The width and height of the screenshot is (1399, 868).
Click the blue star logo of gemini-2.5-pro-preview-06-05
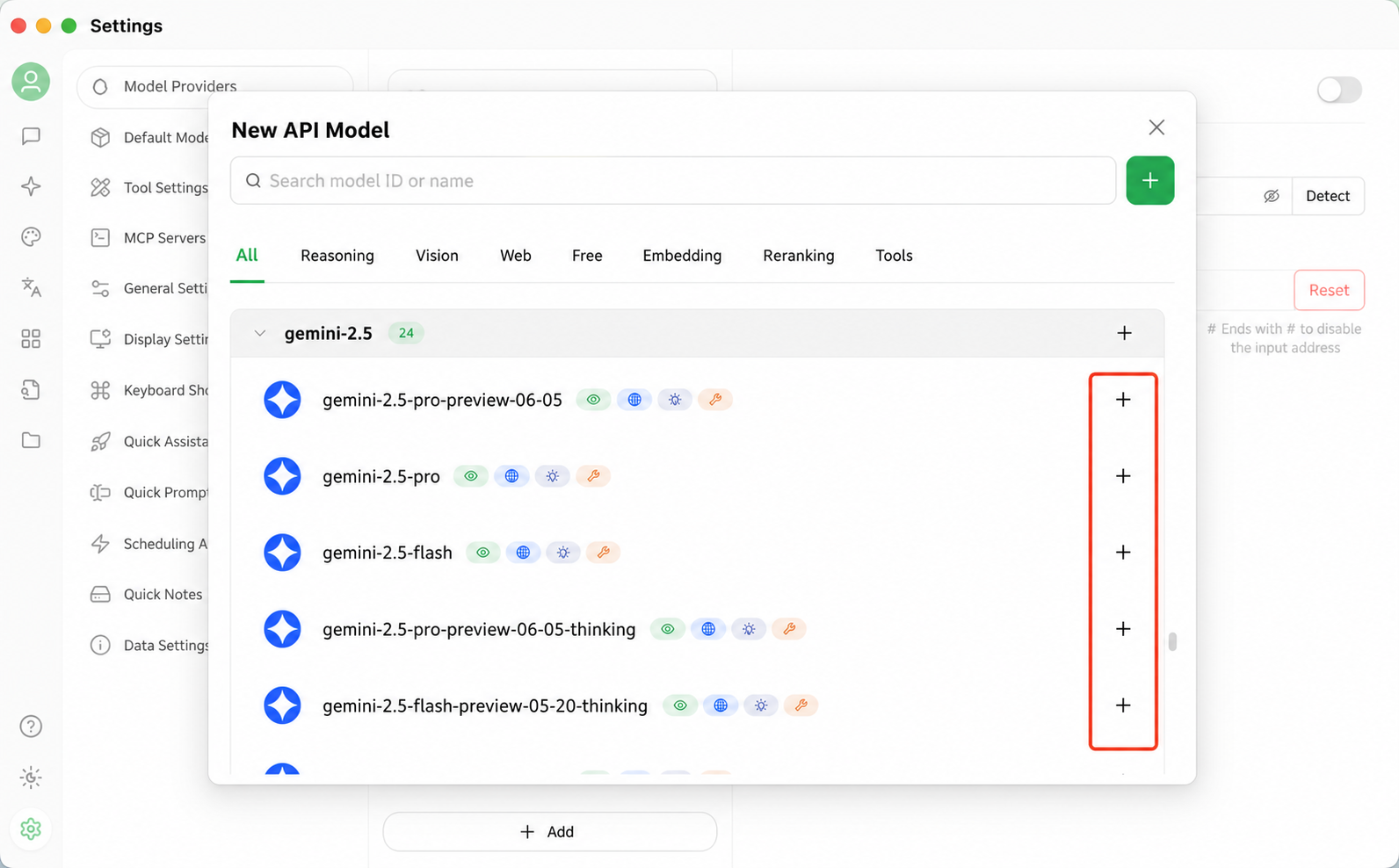(282, 400)
